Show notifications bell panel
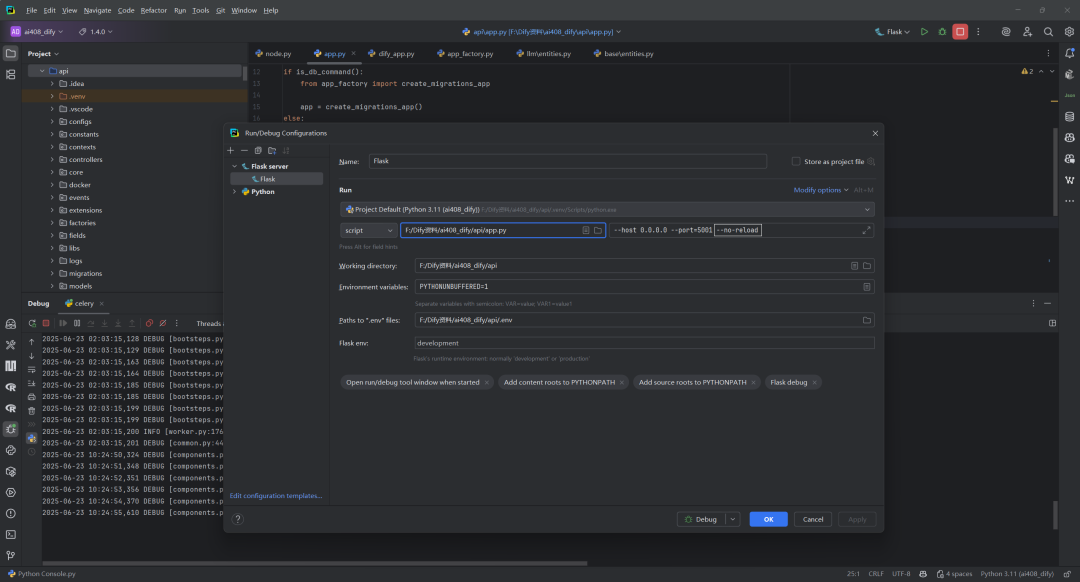 [1070, 53]
